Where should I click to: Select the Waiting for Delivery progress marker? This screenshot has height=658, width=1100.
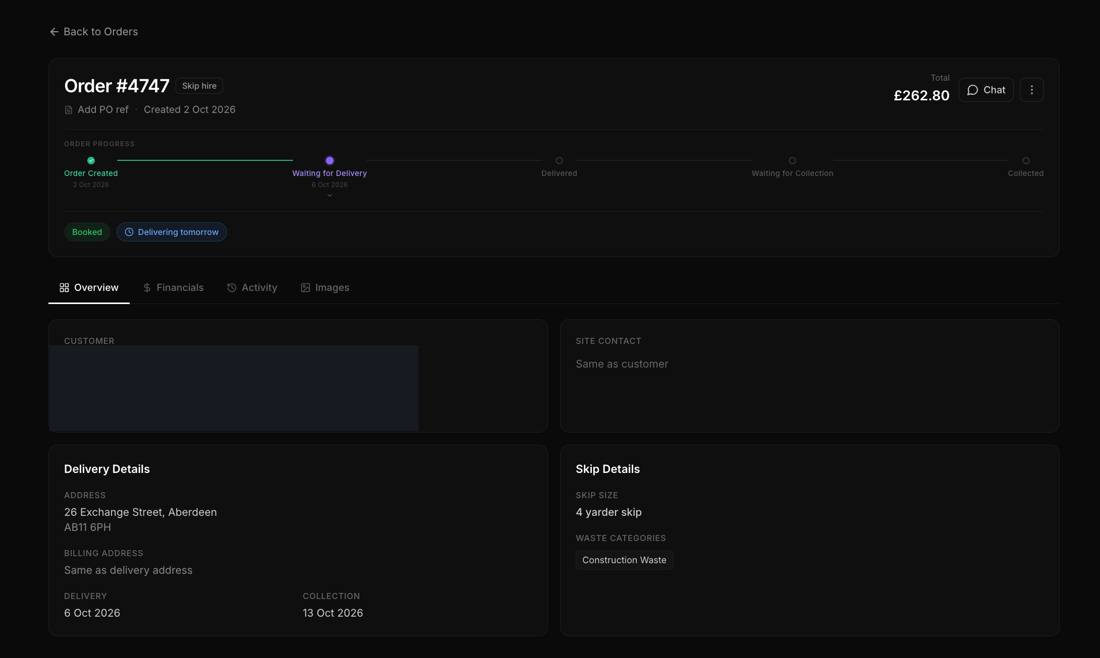(x=330, y=161)
